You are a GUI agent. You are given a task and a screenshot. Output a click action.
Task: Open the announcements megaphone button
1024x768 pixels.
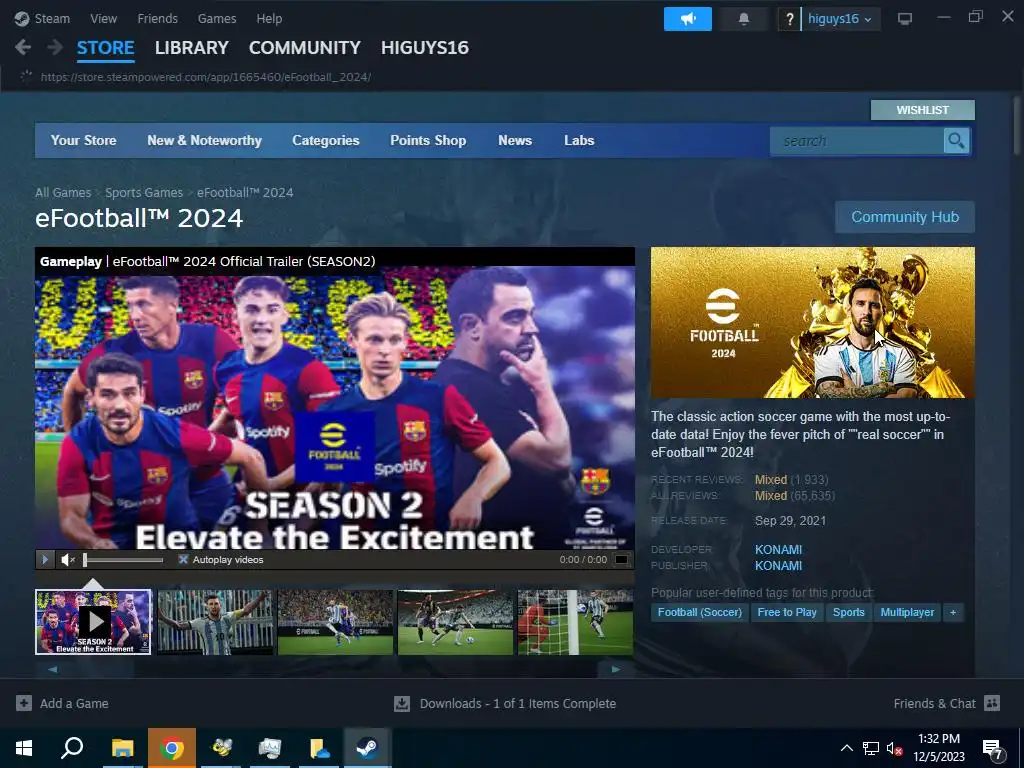pyautogui.click(x=688, y=19)
